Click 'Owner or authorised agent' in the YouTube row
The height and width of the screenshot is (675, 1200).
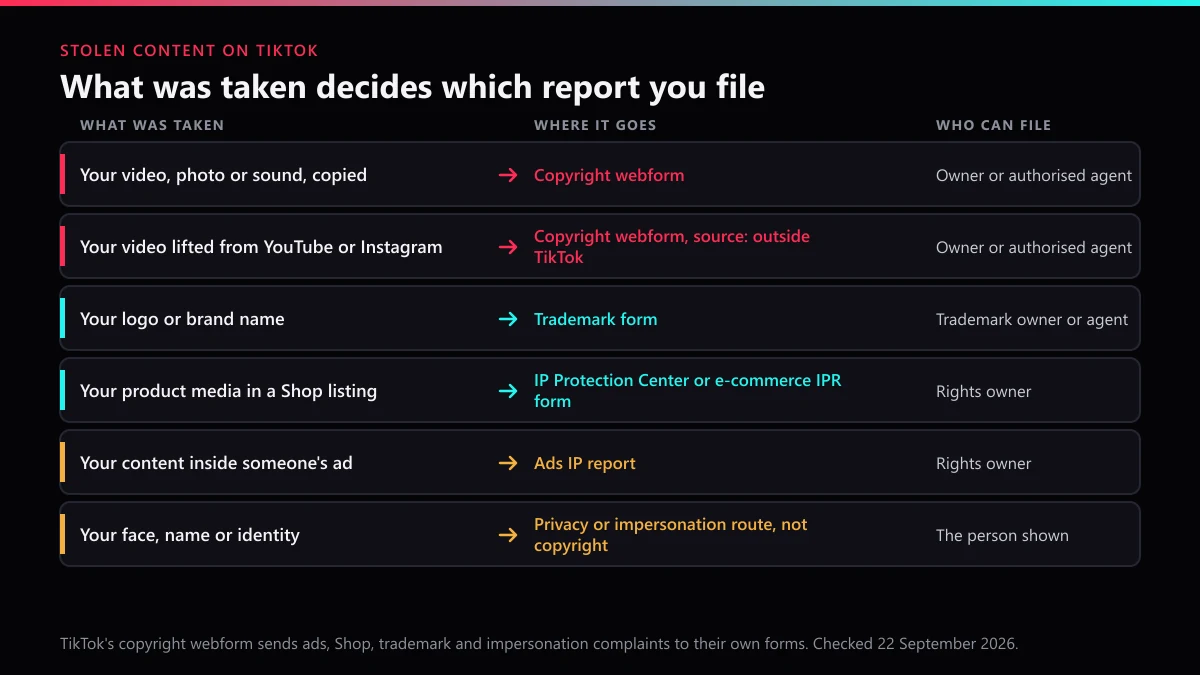[1034, 247]
